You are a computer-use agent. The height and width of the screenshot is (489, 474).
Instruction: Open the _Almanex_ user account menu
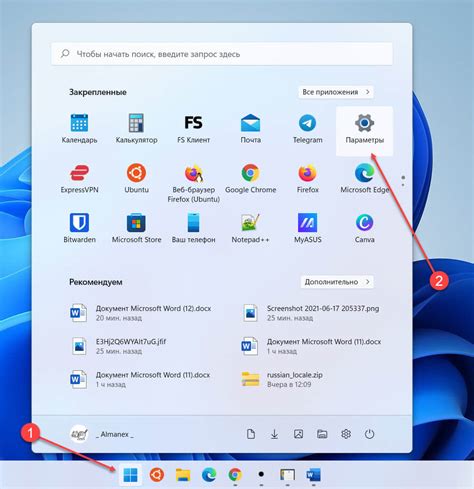pos(102,434)
